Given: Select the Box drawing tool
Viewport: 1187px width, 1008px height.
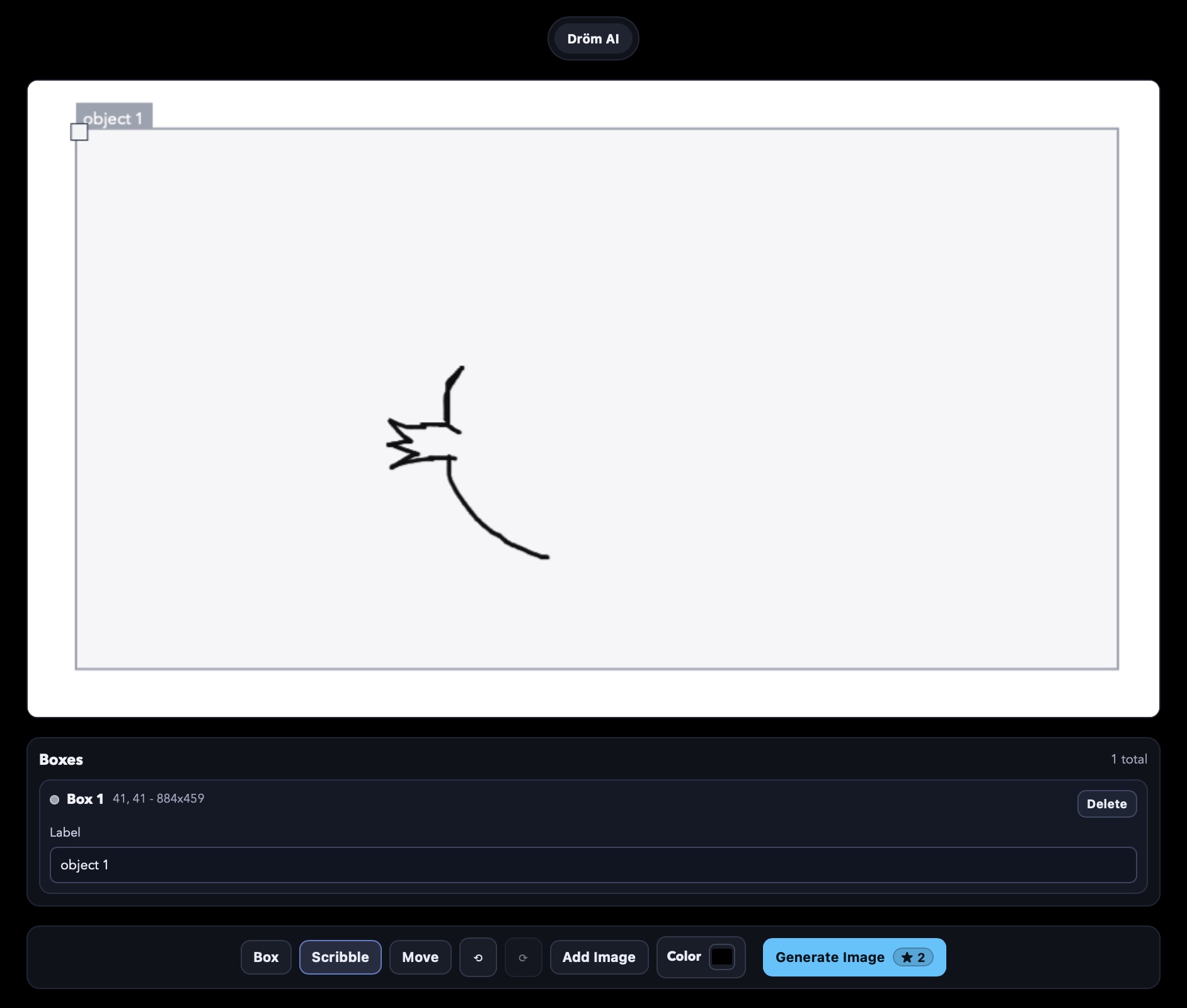Looking at the screenshot, I should [x=266, y=958].
